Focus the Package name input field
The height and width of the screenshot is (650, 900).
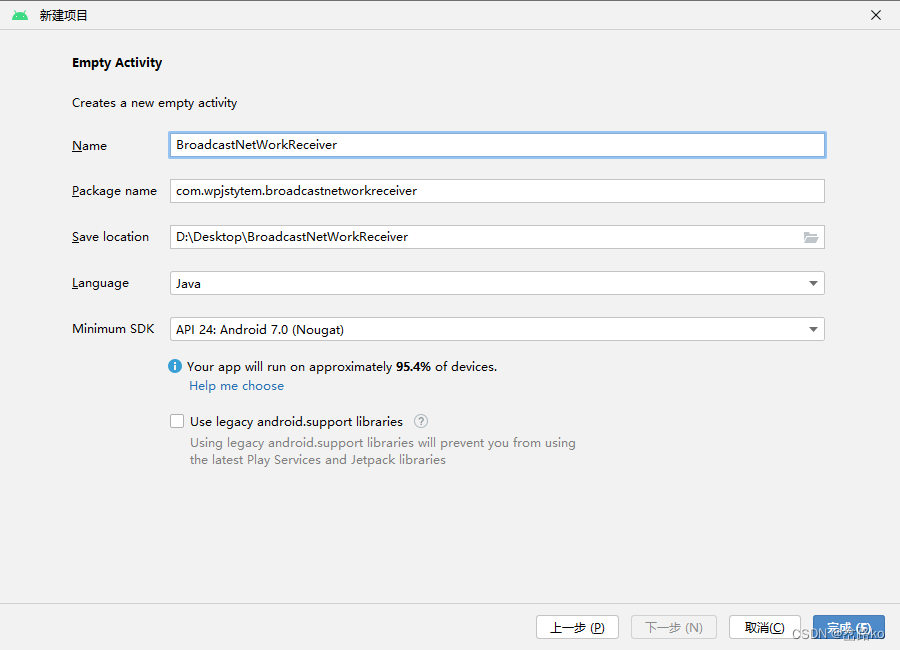click(x=497, y=191)
